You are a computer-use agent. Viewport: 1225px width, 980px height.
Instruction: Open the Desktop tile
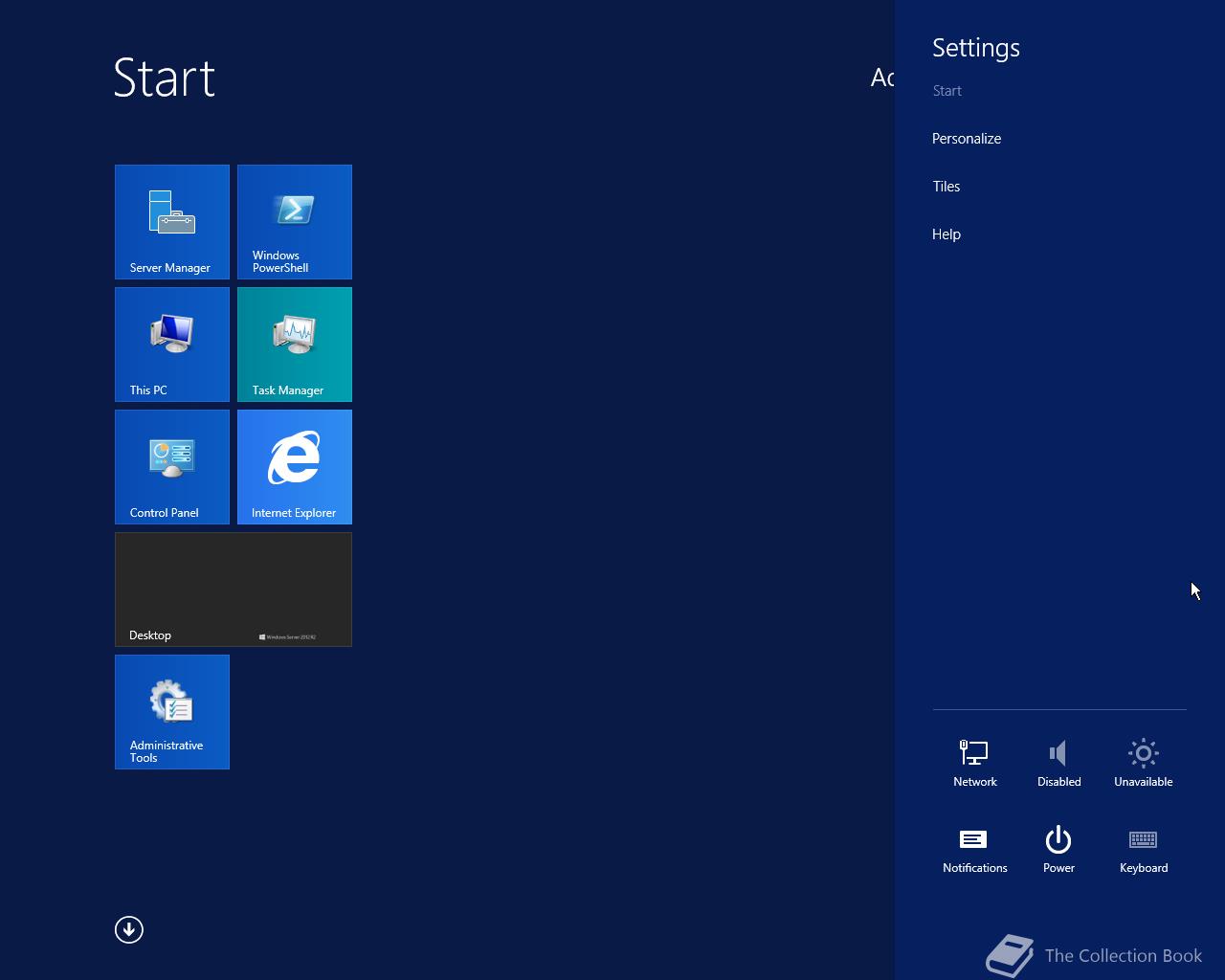tap(234, 590)
